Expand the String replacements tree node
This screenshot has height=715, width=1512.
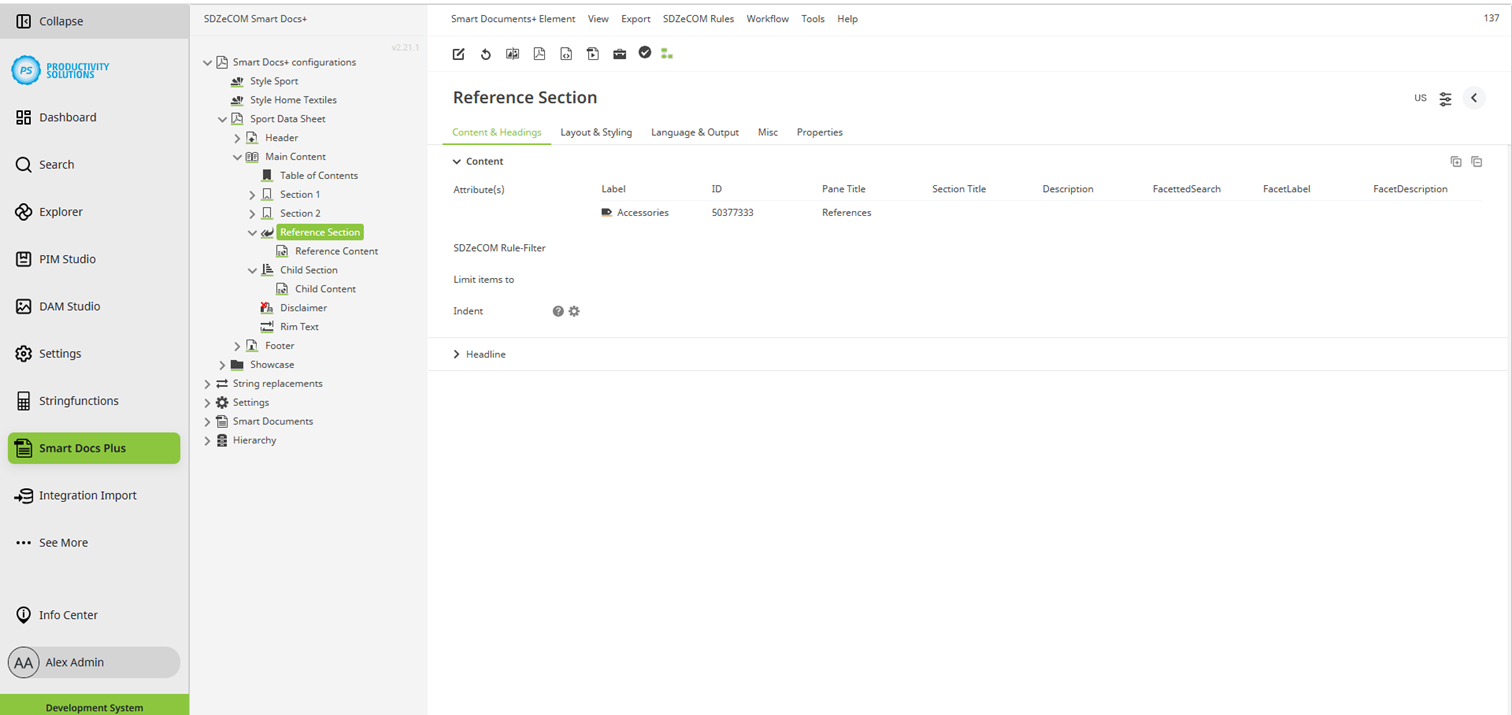[x=207, y=384]
